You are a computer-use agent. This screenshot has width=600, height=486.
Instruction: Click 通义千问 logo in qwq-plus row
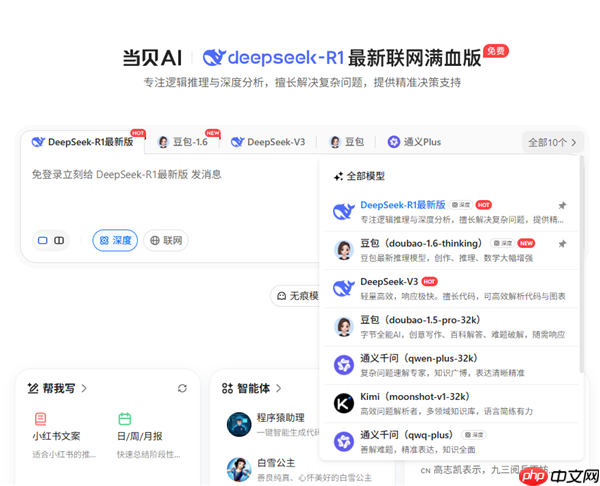pos(344,442)
